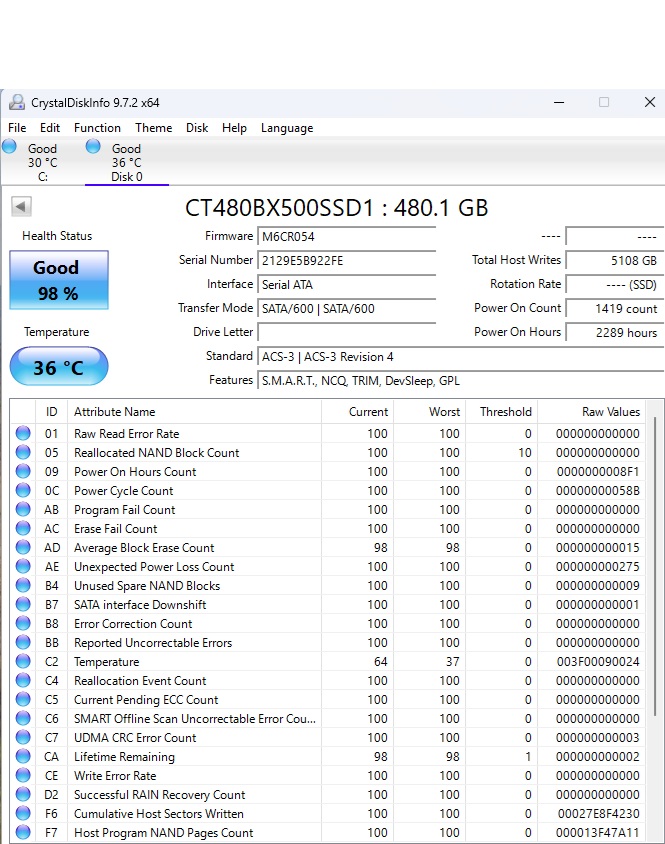Viewport: 665px width, 844px height.
Task: Click the Good 98 % health status button
Action: pos(59,280)
